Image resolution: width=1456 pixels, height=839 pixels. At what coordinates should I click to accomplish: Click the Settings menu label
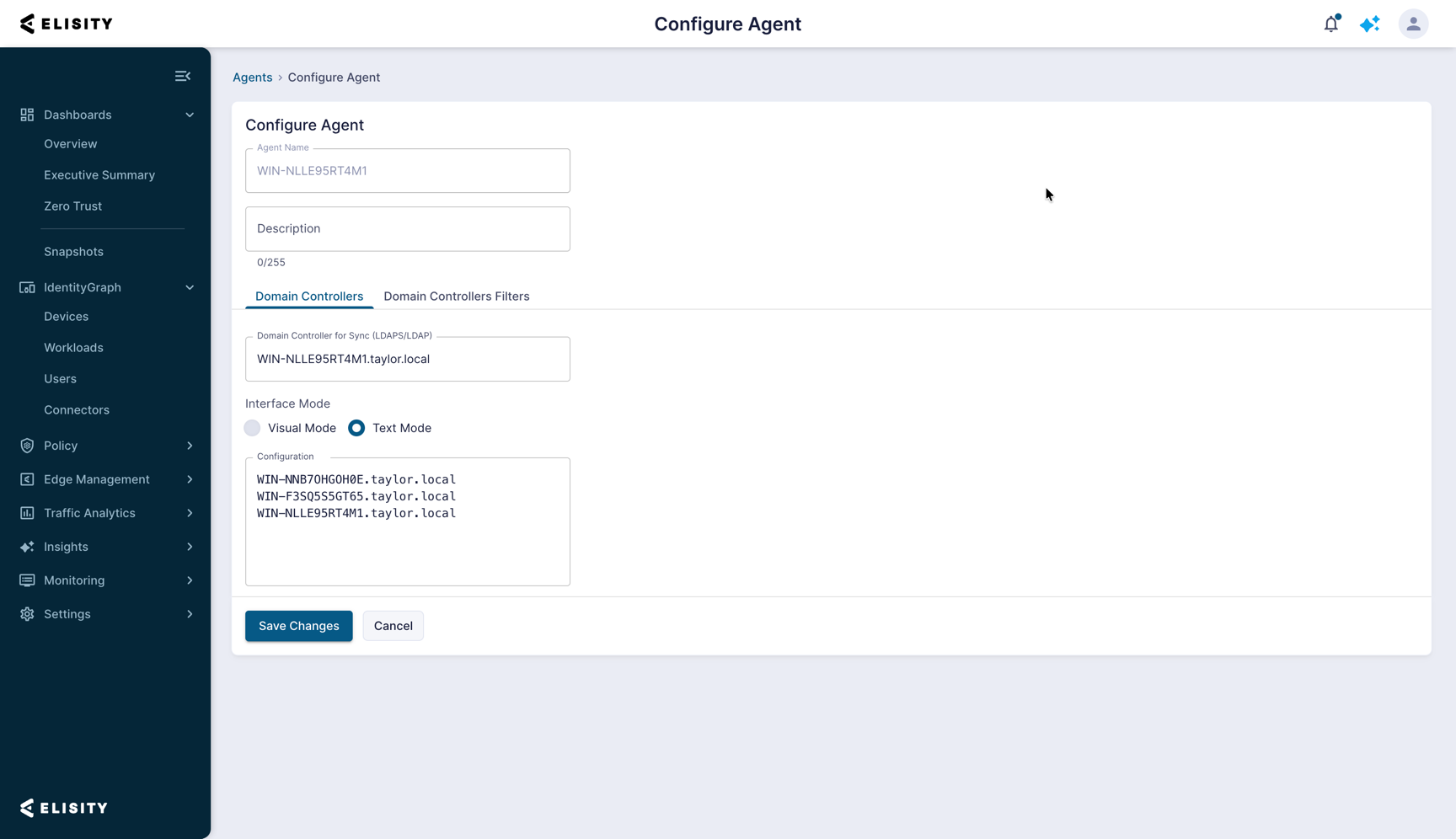click(x=67, y=614)
